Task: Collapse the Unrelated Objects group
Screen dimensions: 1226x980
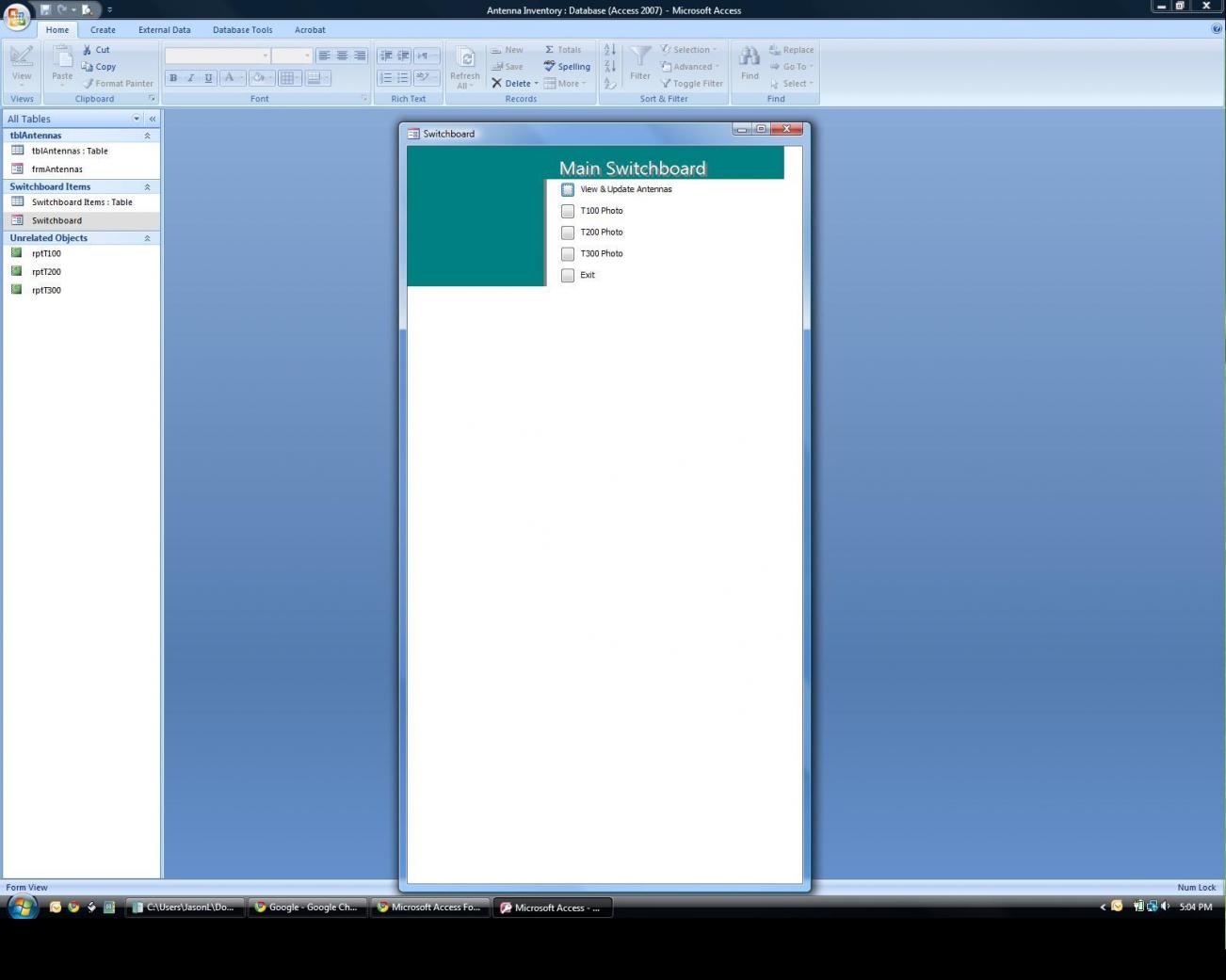Action: 147,238
